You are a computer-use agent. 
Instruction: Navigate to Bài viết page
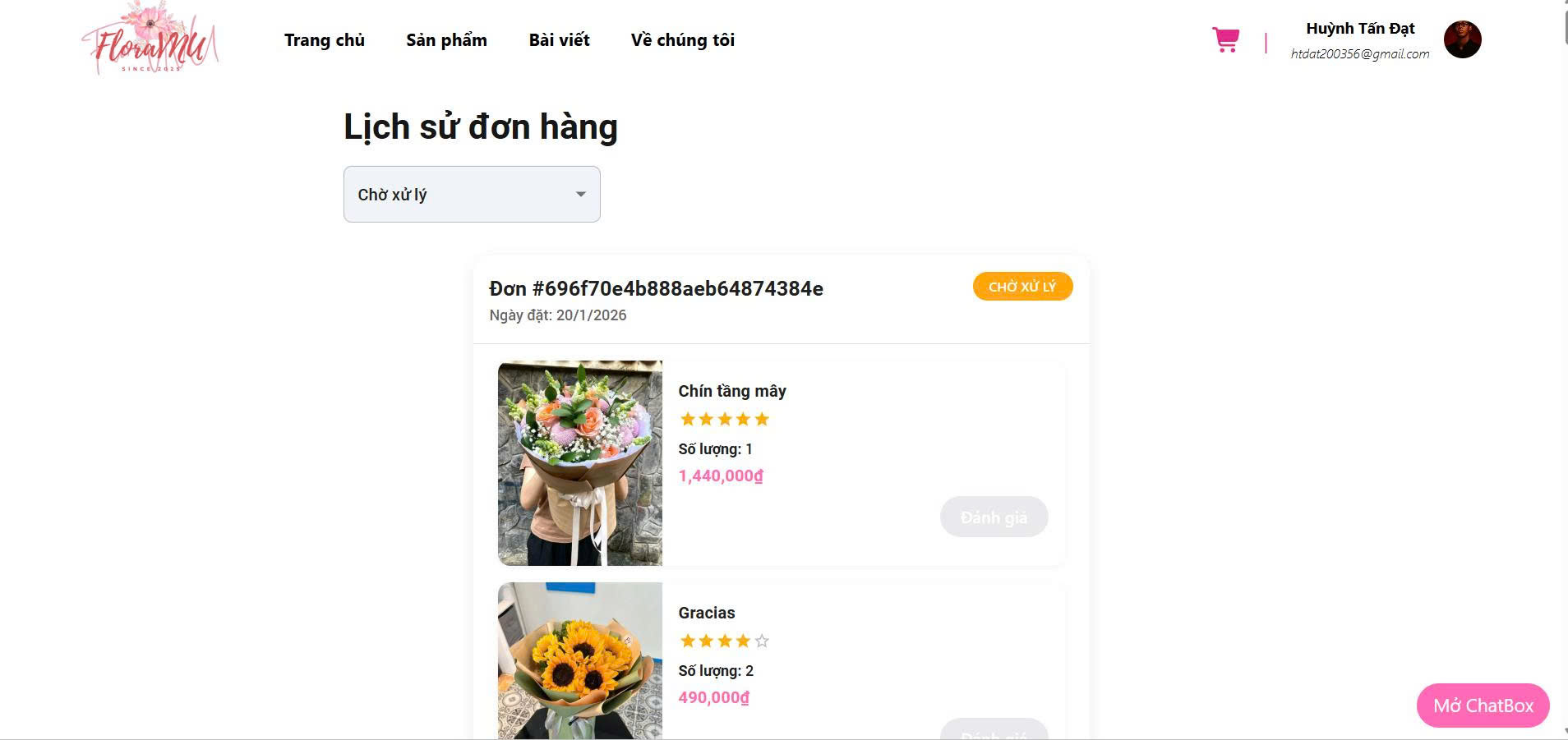[x=559, y=40]
